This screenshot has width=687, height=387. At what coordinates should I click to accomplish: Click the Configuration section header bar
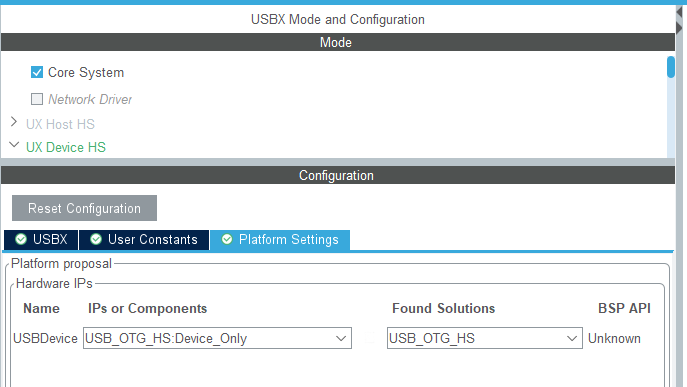coord(338,175)
